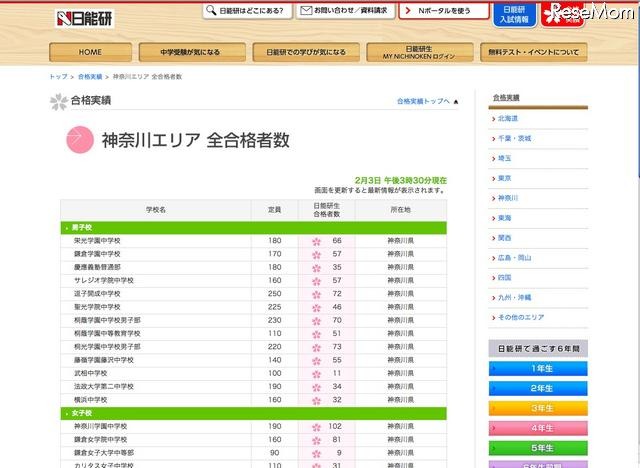The height and width of the screenshot is (468, 640).
Task: Jump to 合格実績トップへ link
Action: click(426, 102)
